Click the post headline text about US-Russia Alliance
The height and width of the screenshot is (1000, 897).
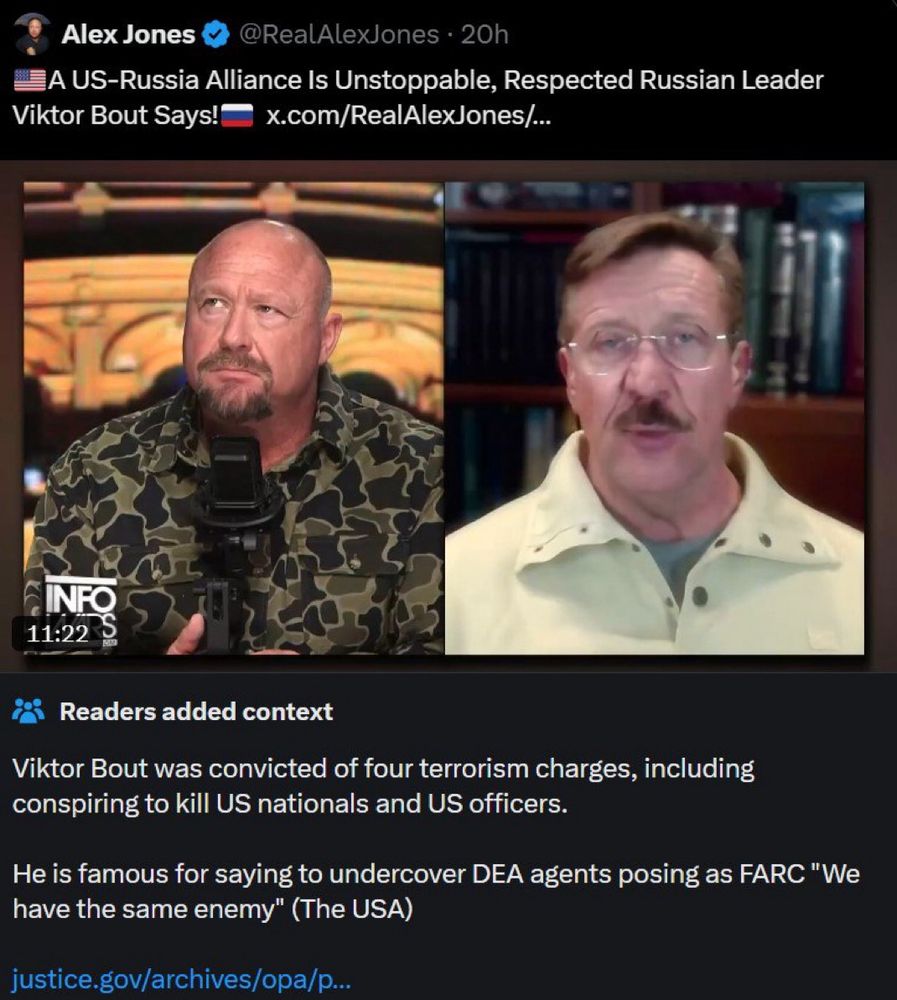(x=418, y=97)
